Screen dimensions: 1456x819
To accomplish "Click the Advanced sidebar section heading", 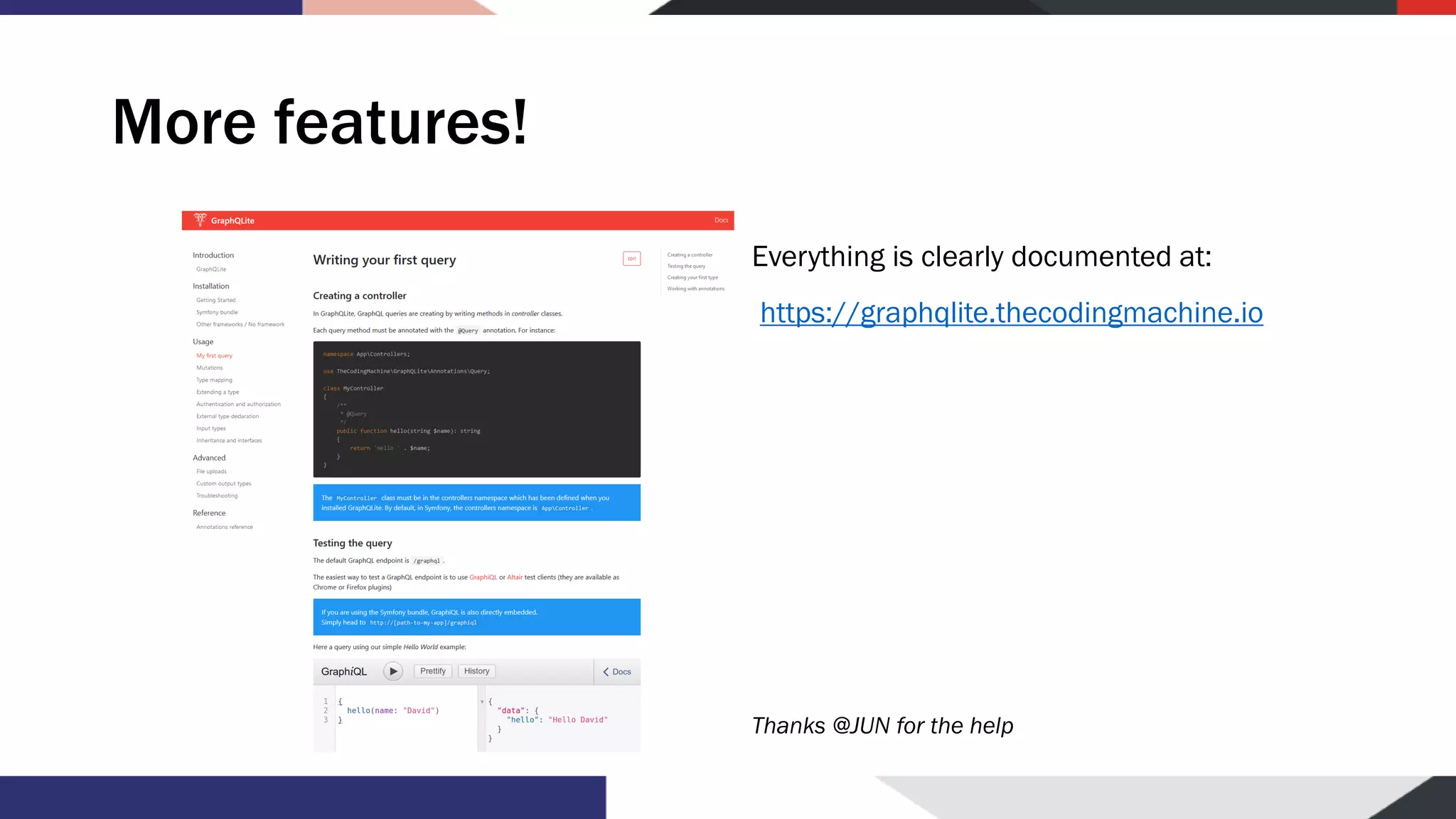I will [209, 458].
